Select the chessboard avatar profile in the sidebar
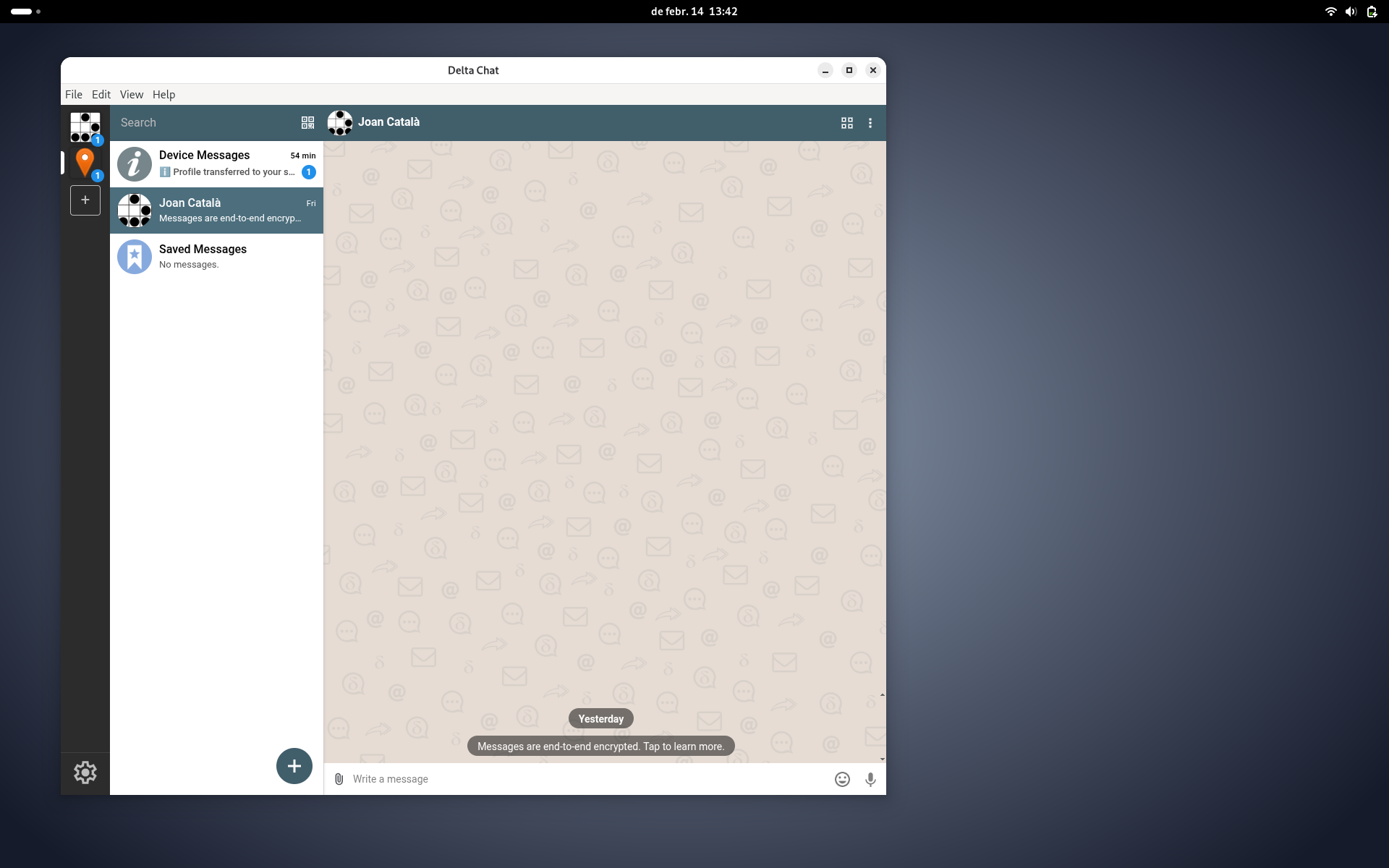 coord(85,127)
